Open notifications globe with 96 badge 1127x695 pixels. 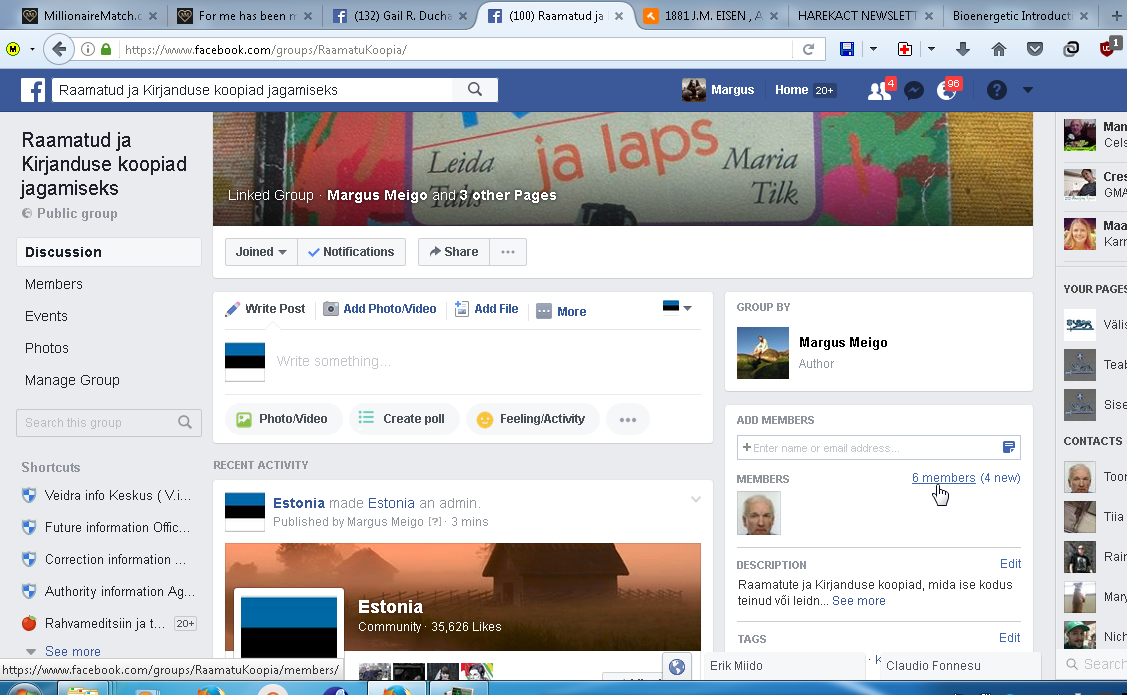pyautogui.click(x=947, y=91)
